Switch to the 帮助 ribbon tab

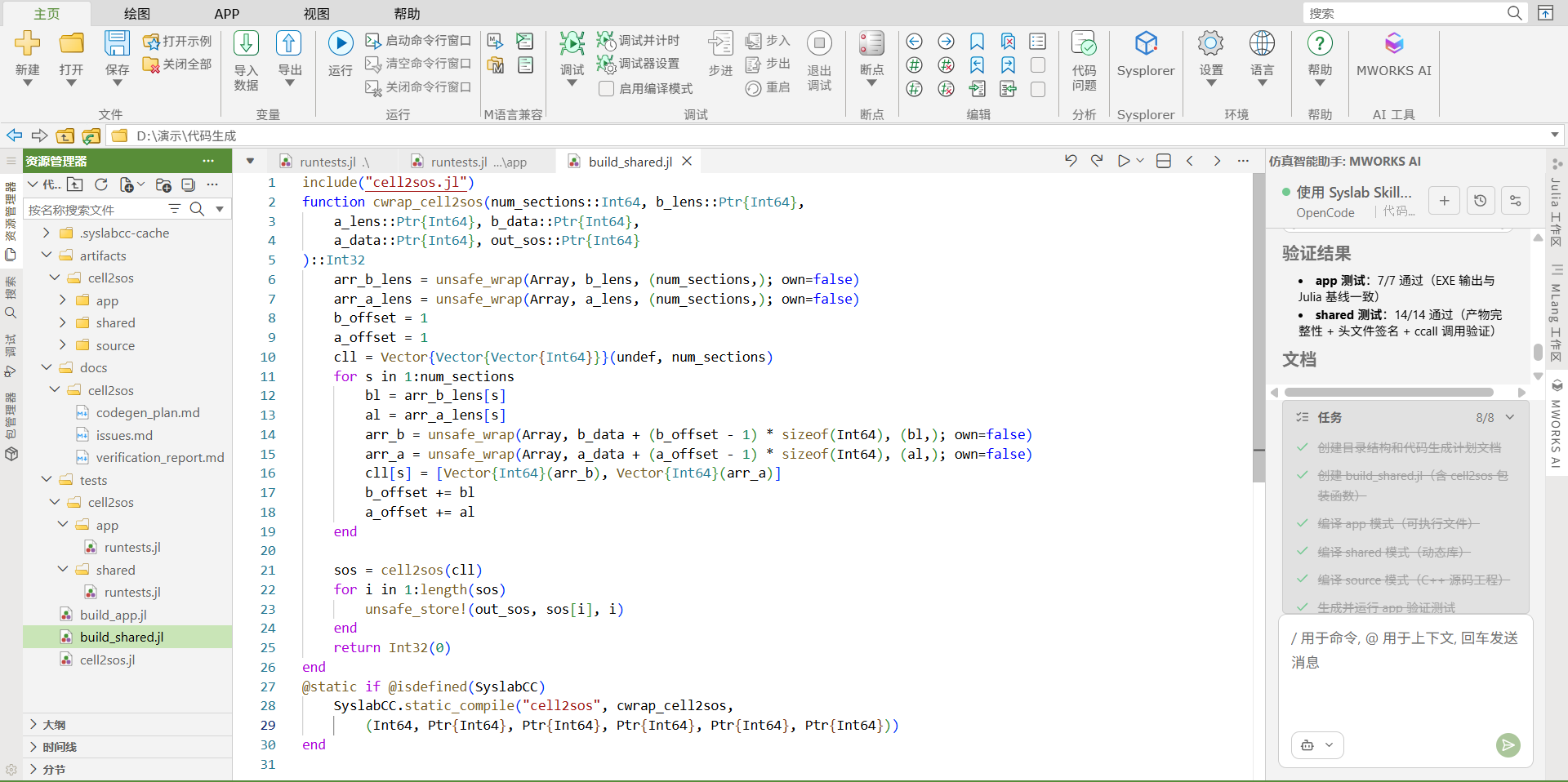point(407,13)
